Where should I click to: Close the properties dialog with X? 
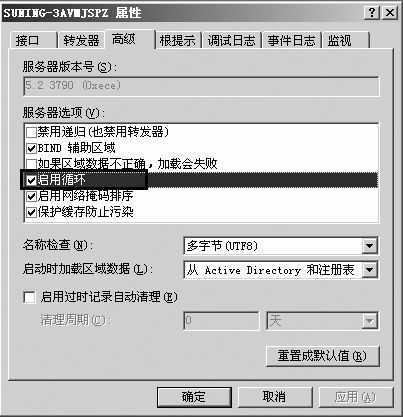pyautogui.click(x=390, y=13)
